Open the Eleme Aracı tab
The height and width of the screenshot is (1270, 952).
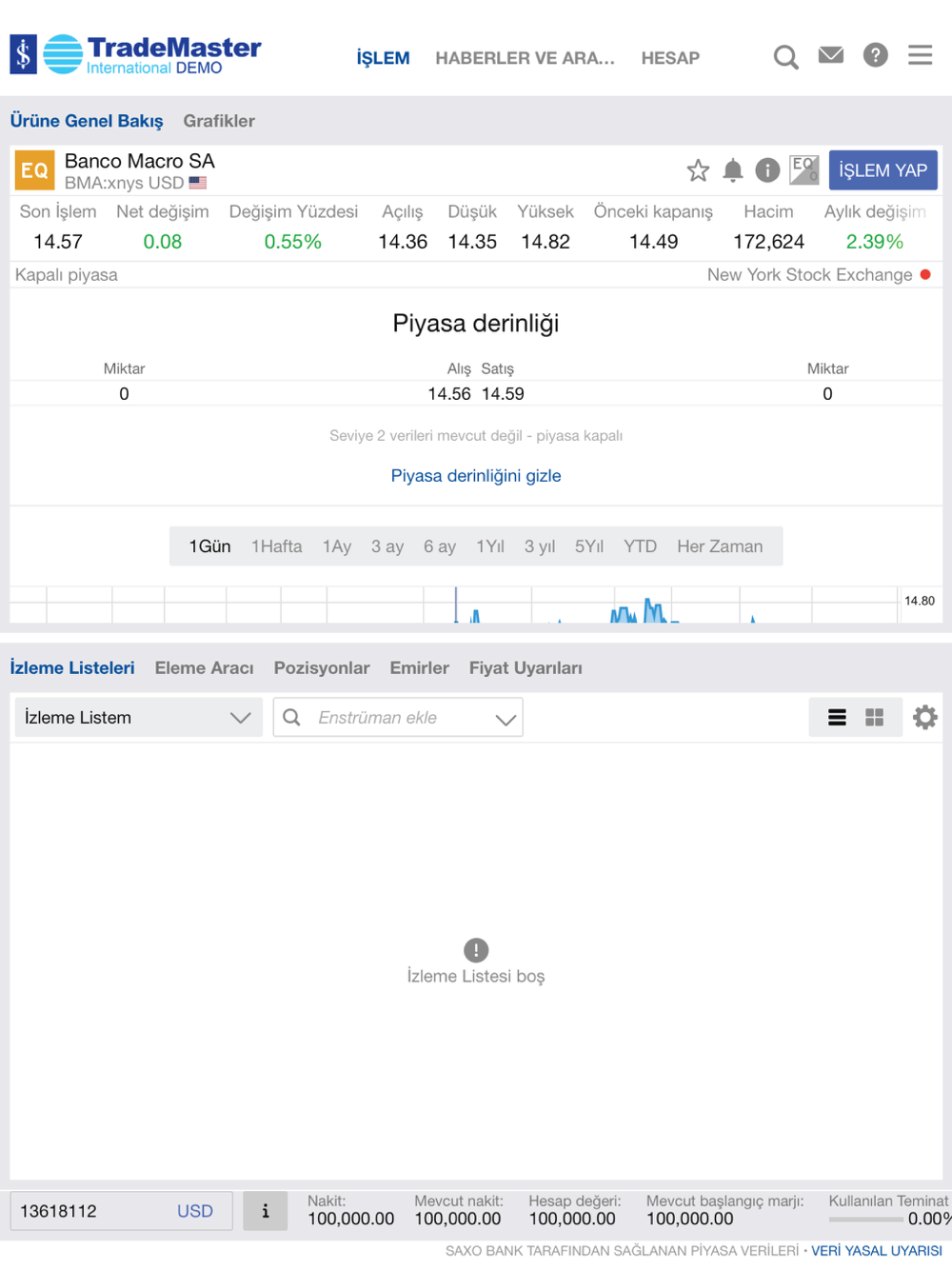204,668
